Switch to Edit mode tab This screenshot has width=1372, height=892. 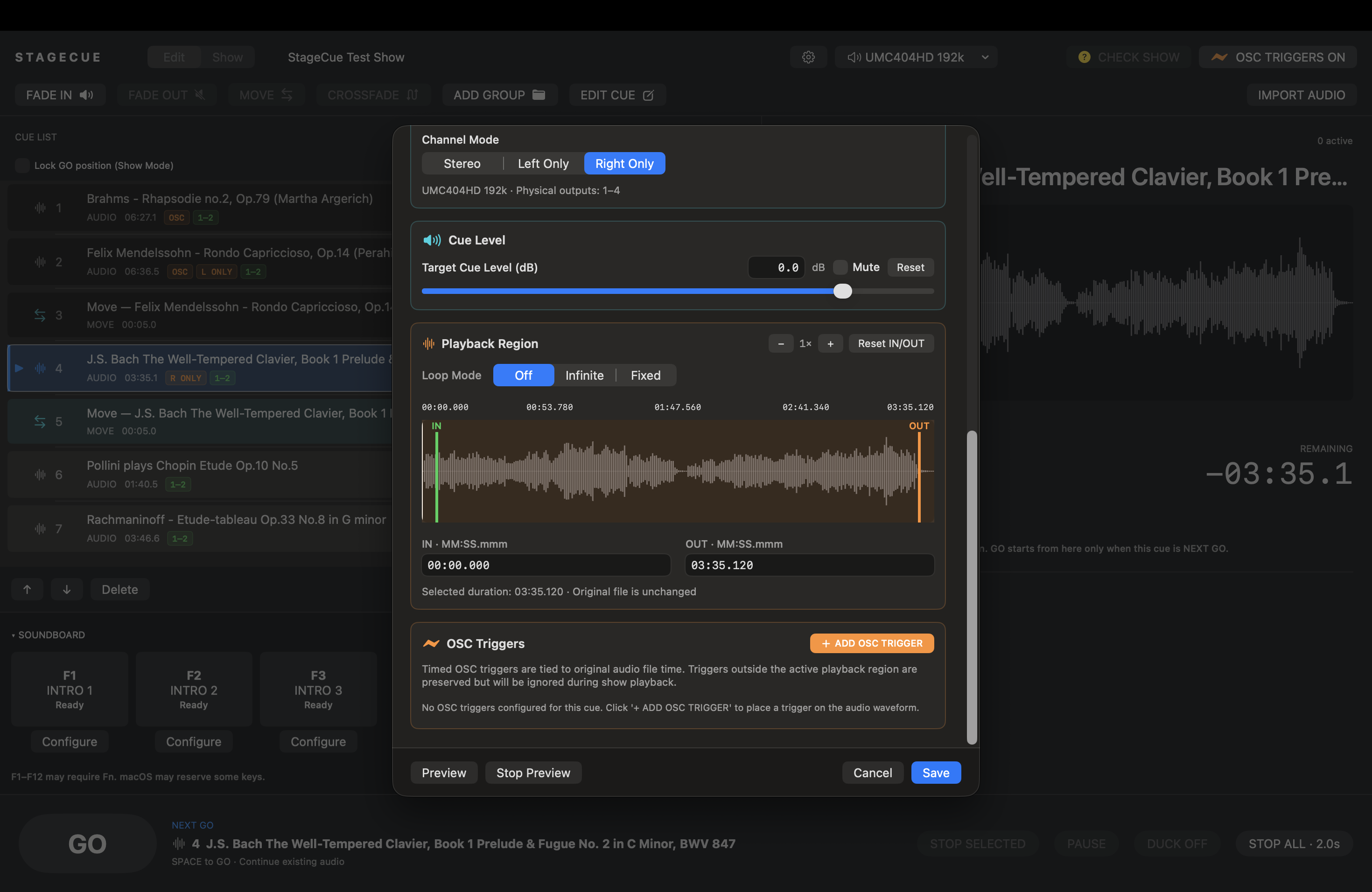(174, 57)
